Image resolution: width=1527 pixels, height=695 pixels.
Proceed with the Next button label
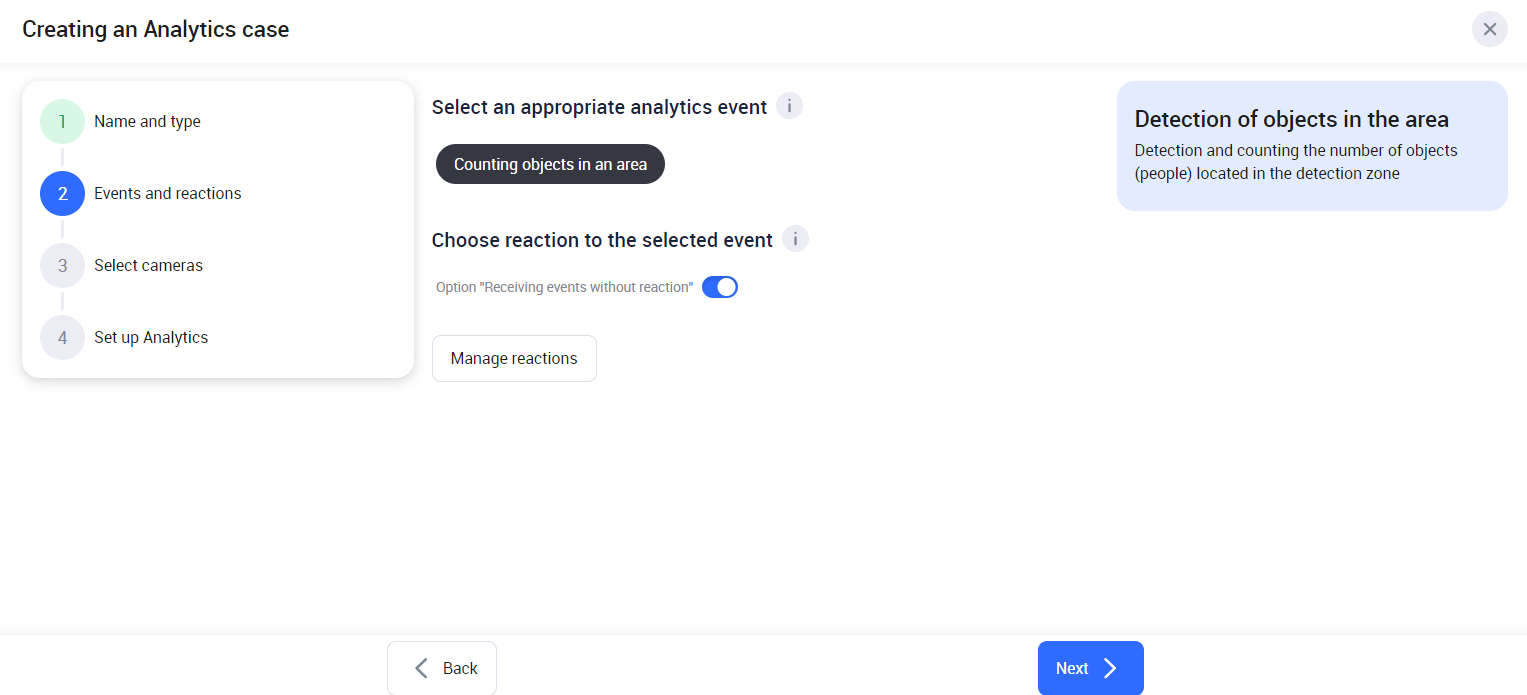1071,668
